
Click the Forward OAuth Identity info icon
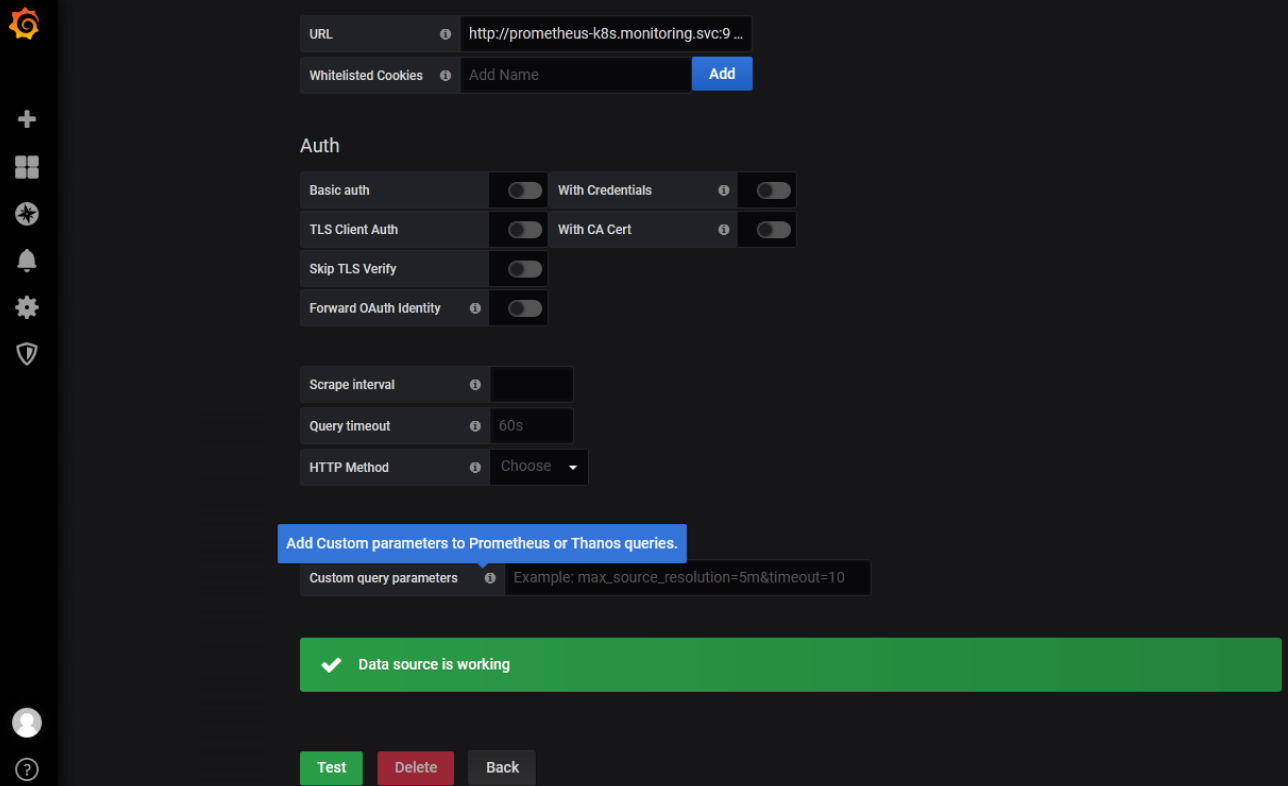coord(475,308)
